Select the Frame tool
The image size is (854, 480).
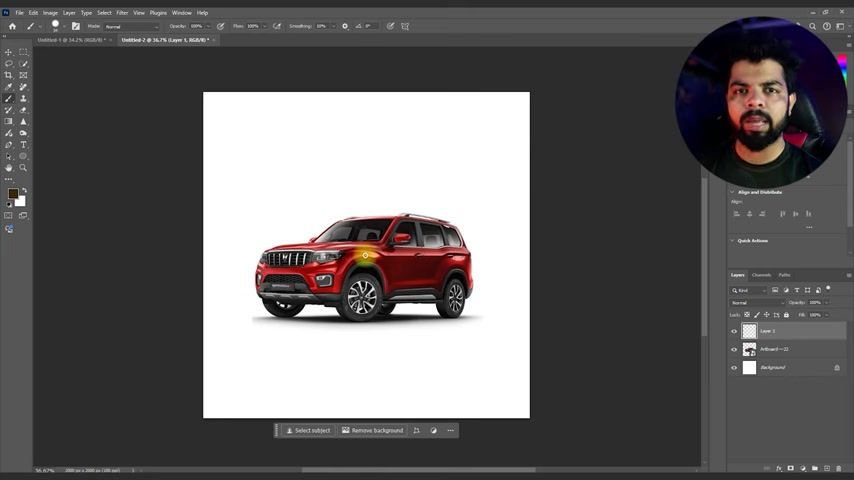(x=23, y=75)
